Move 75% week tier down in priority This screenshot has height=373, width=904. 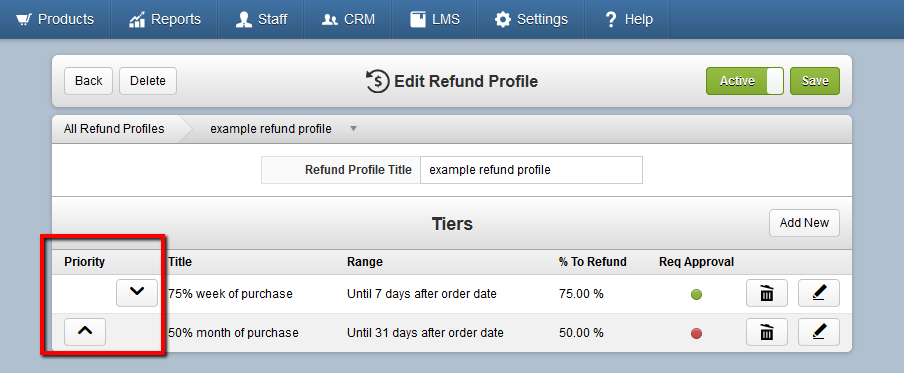137,293
